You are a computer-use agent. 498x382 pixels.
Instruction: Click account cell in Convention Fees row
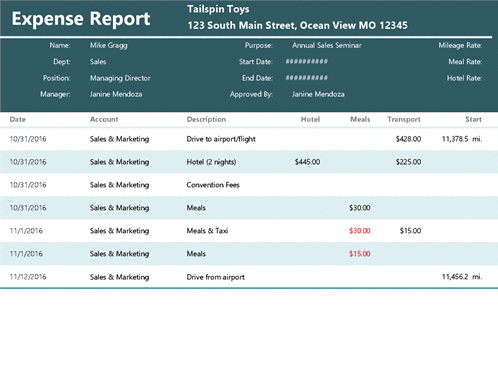click(119, 185)
